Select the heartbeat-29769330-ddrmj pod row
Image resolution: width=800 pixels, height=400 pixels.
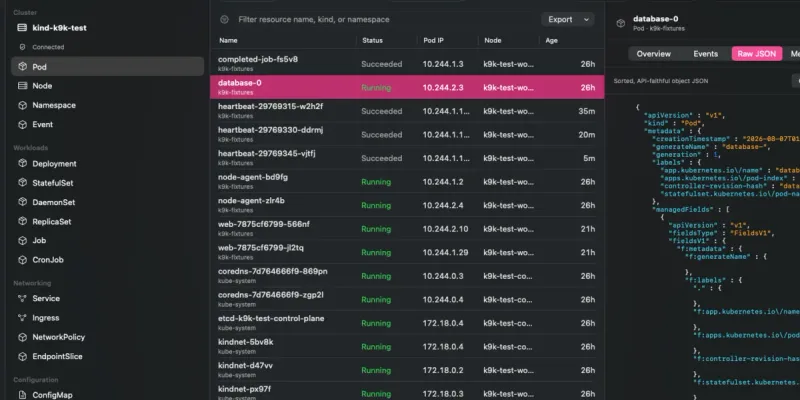pyautogui.click(x=407, y=134)
